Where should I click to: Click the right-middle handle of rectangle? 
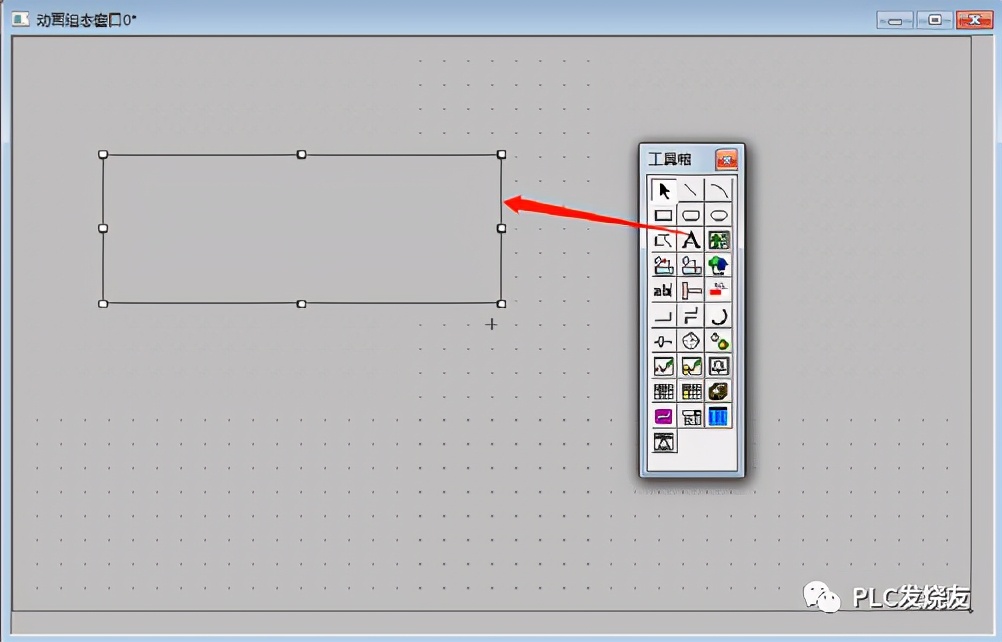pos(502,228)
